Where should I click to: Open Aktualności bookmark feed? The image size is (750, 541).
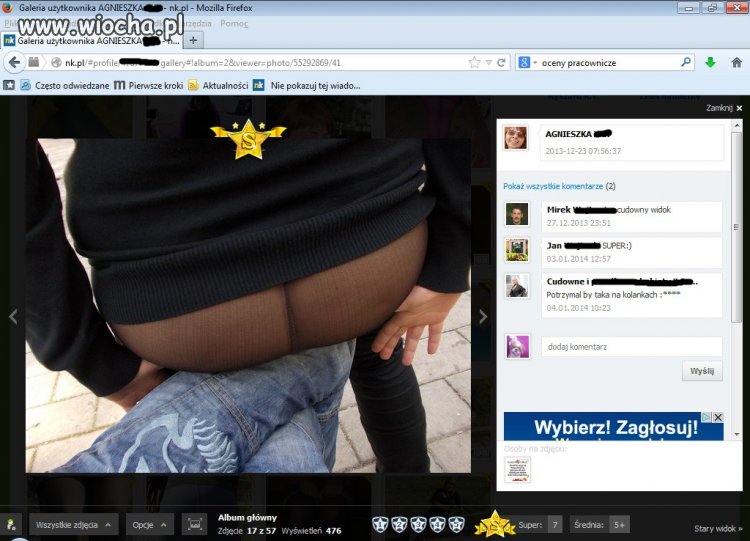pyautogui.click(x=218, y=86)
